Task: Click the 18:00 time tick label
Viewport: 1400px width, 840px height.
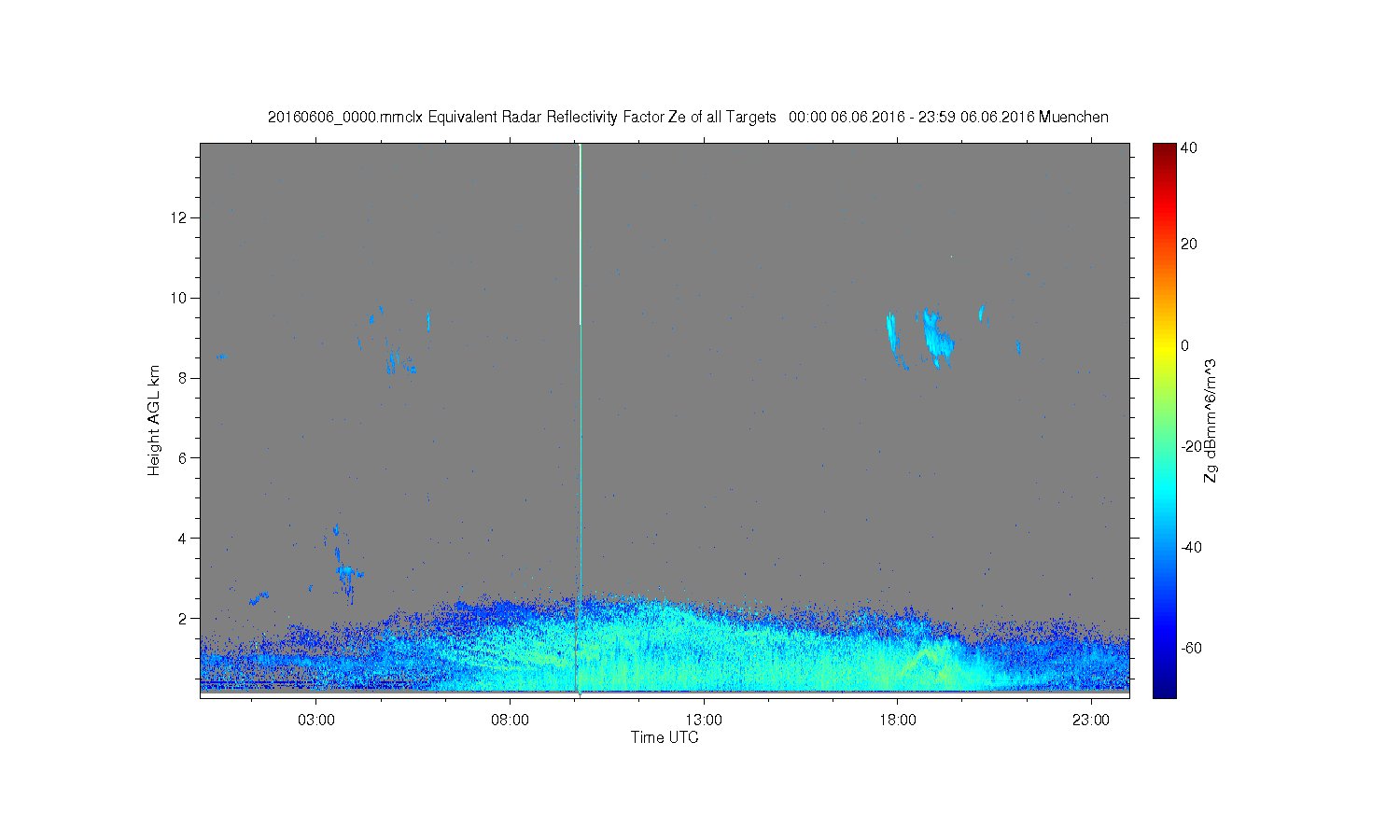Action: click(897, 720)
